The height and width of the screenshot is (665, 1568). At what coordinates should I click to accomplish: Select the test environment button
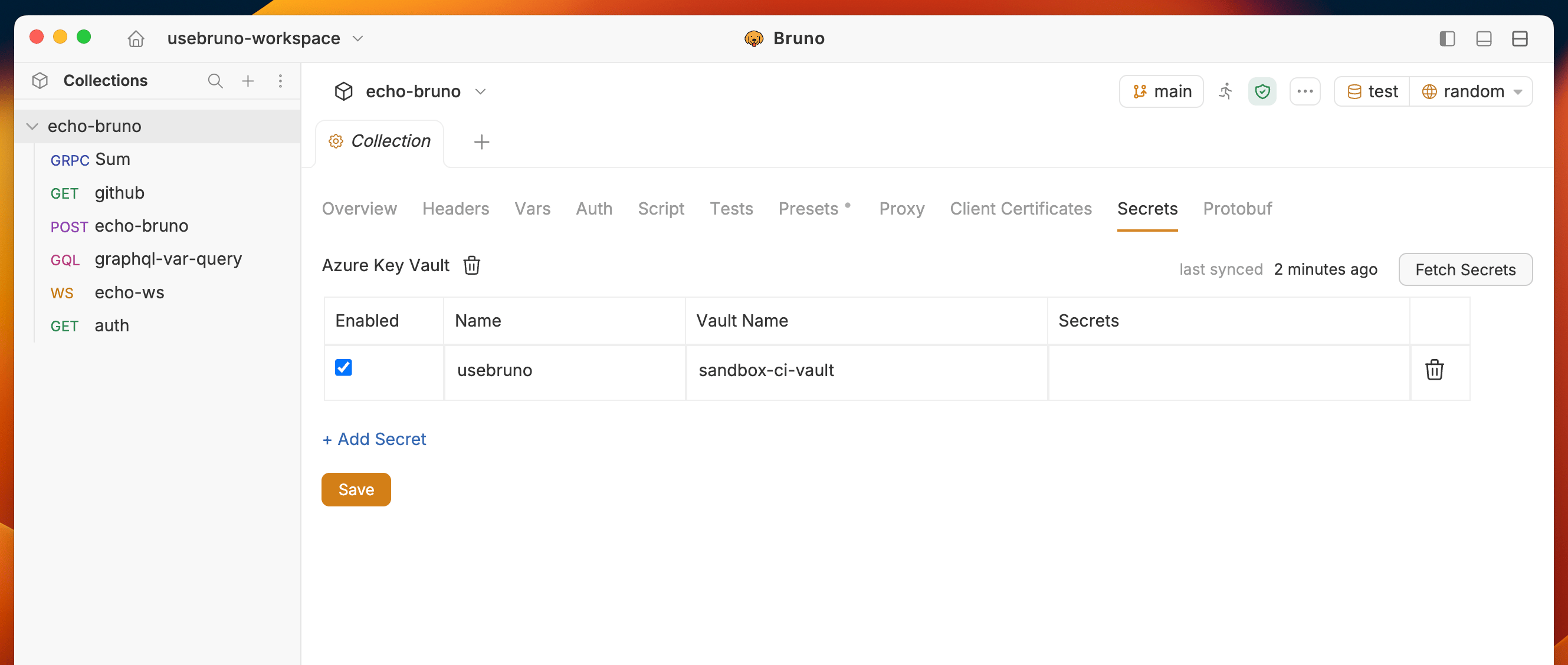click(x=1372, y=91)
